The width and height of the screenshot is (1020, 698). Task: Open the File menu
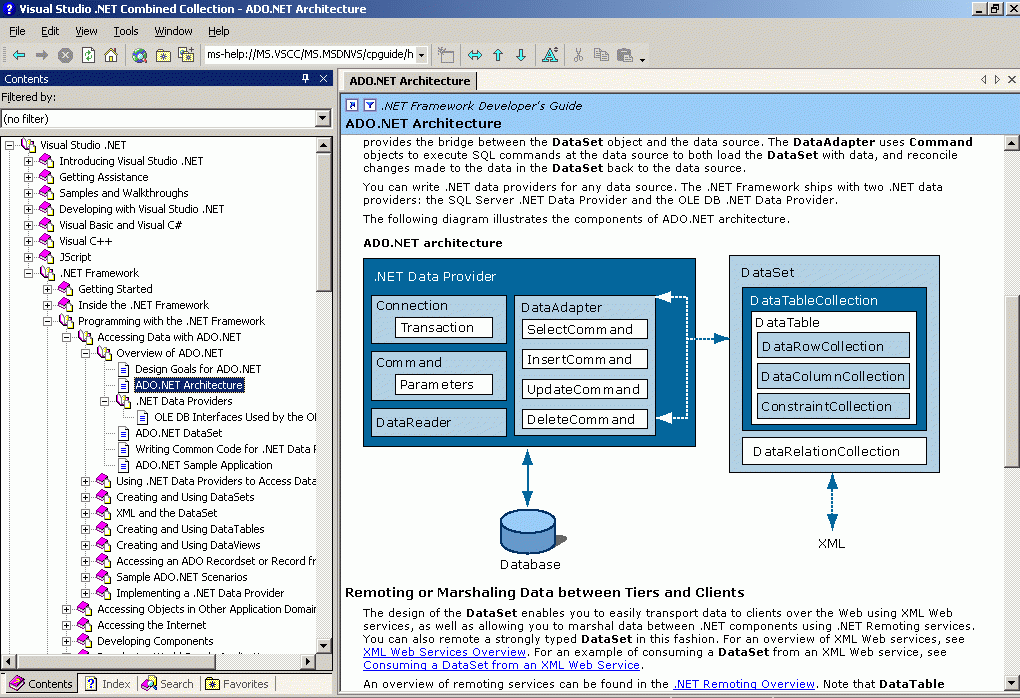click(17, 31)
